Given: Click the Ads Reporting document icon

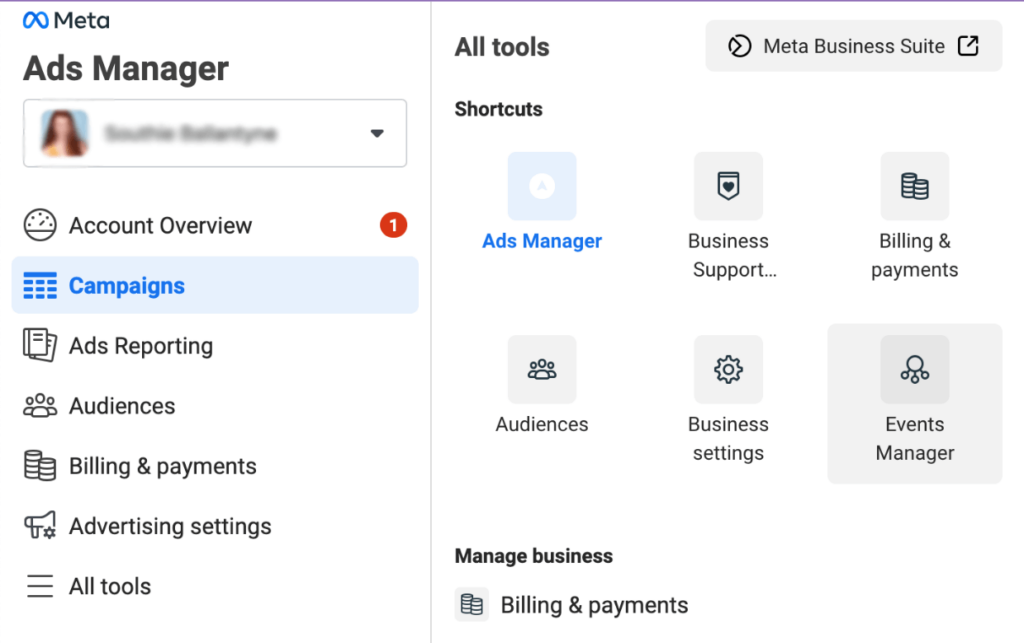Looking at the screenshot, I should [40, 345].
